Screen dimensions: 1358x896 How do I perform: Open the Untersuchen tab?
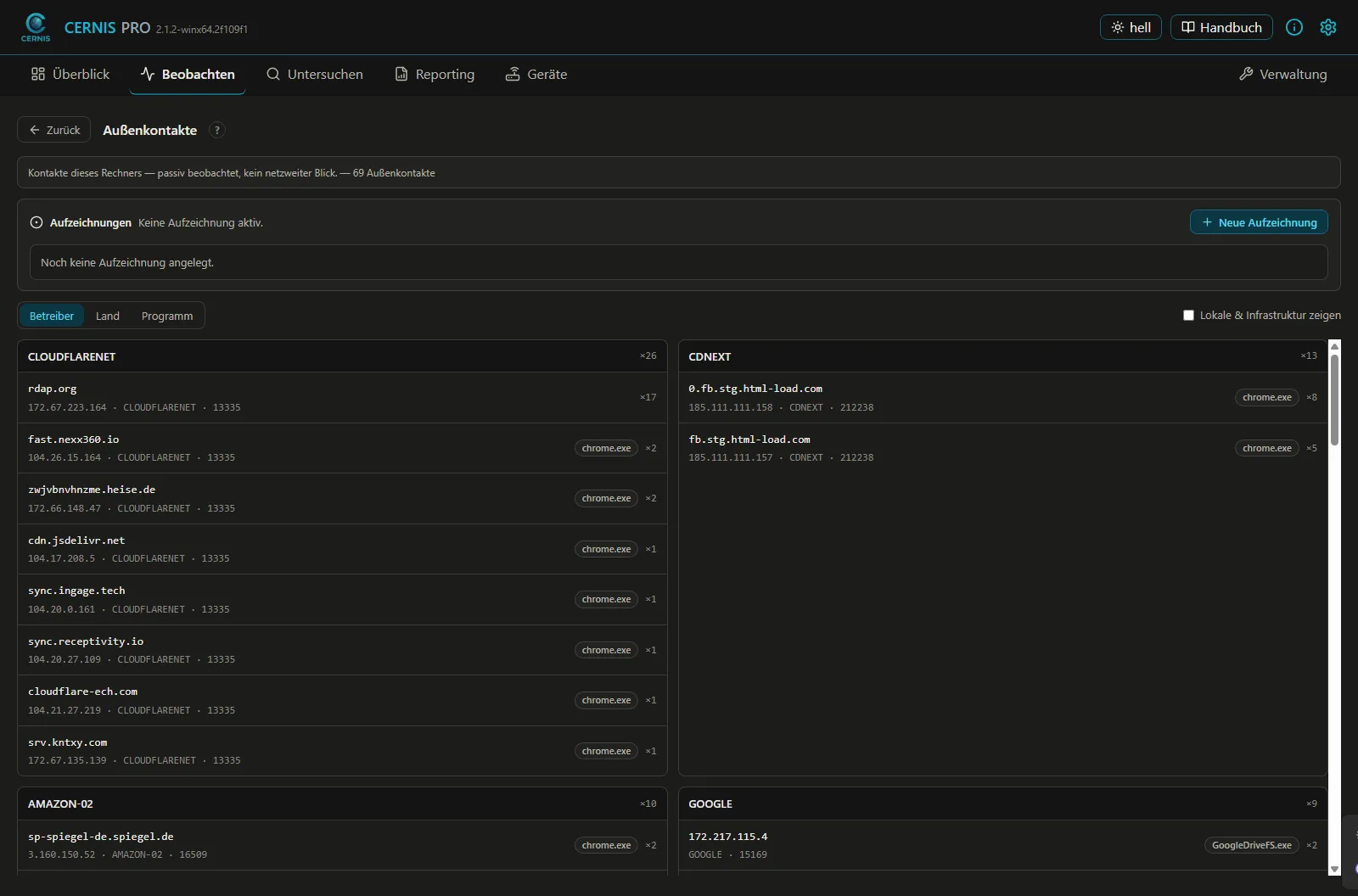coord(315,75)
